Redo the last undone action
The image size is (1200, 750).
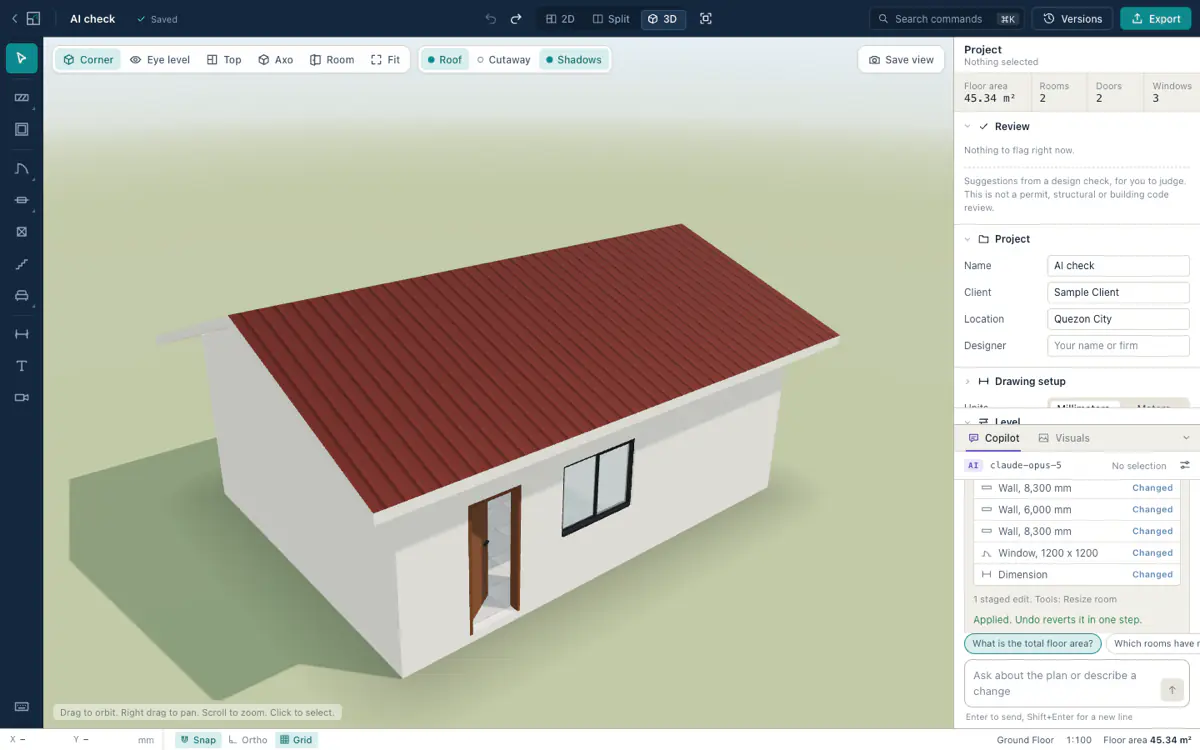tap(516, 18)
